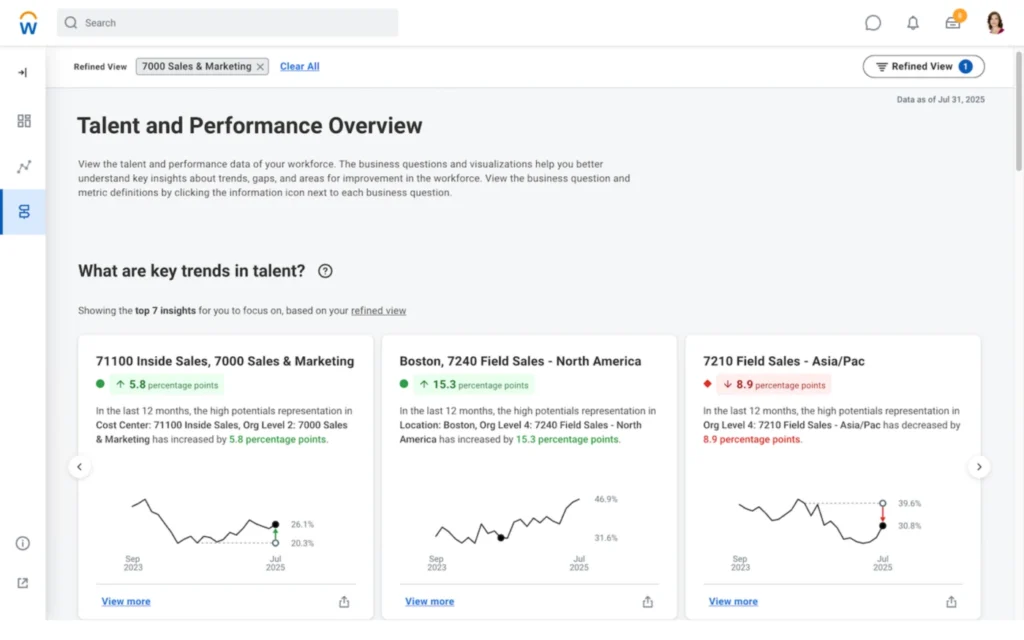The width and height of the screenshot is (1024, 640).
Task: Open the info icon at the sidebar bottom
Action: click(x=22, y=543)
